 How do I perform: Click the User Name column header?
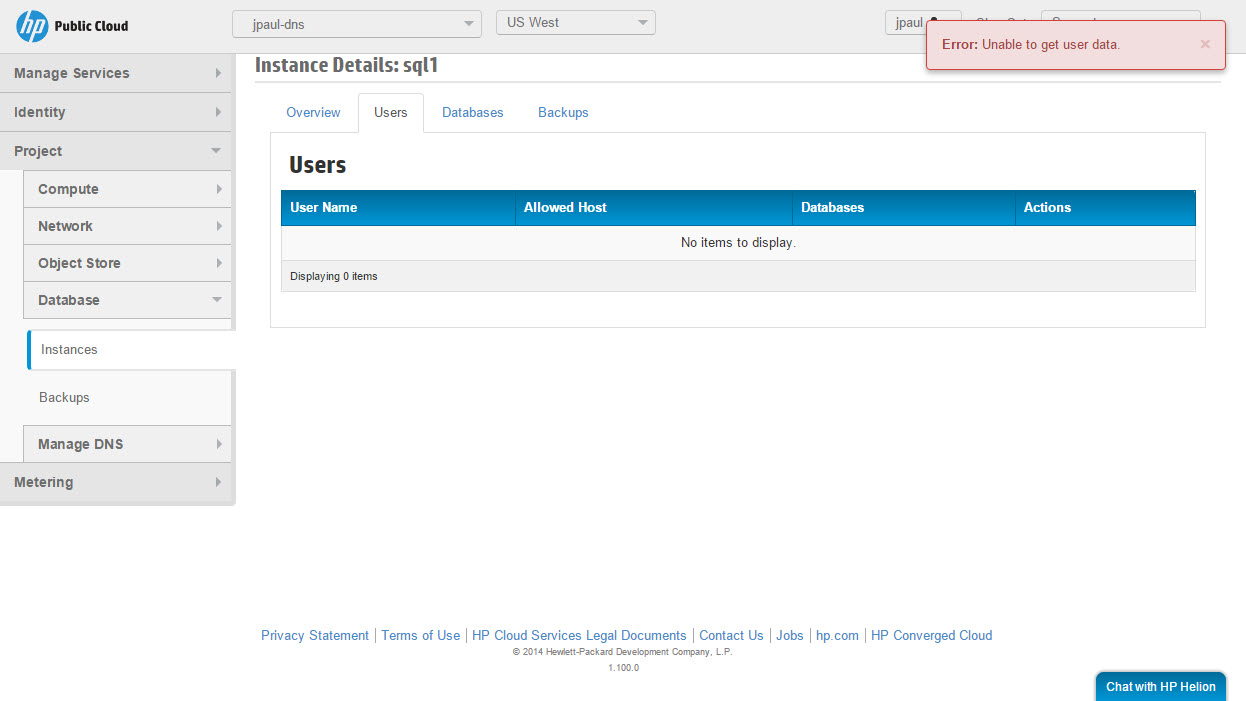pyautogui.click(x=398, y=208)
